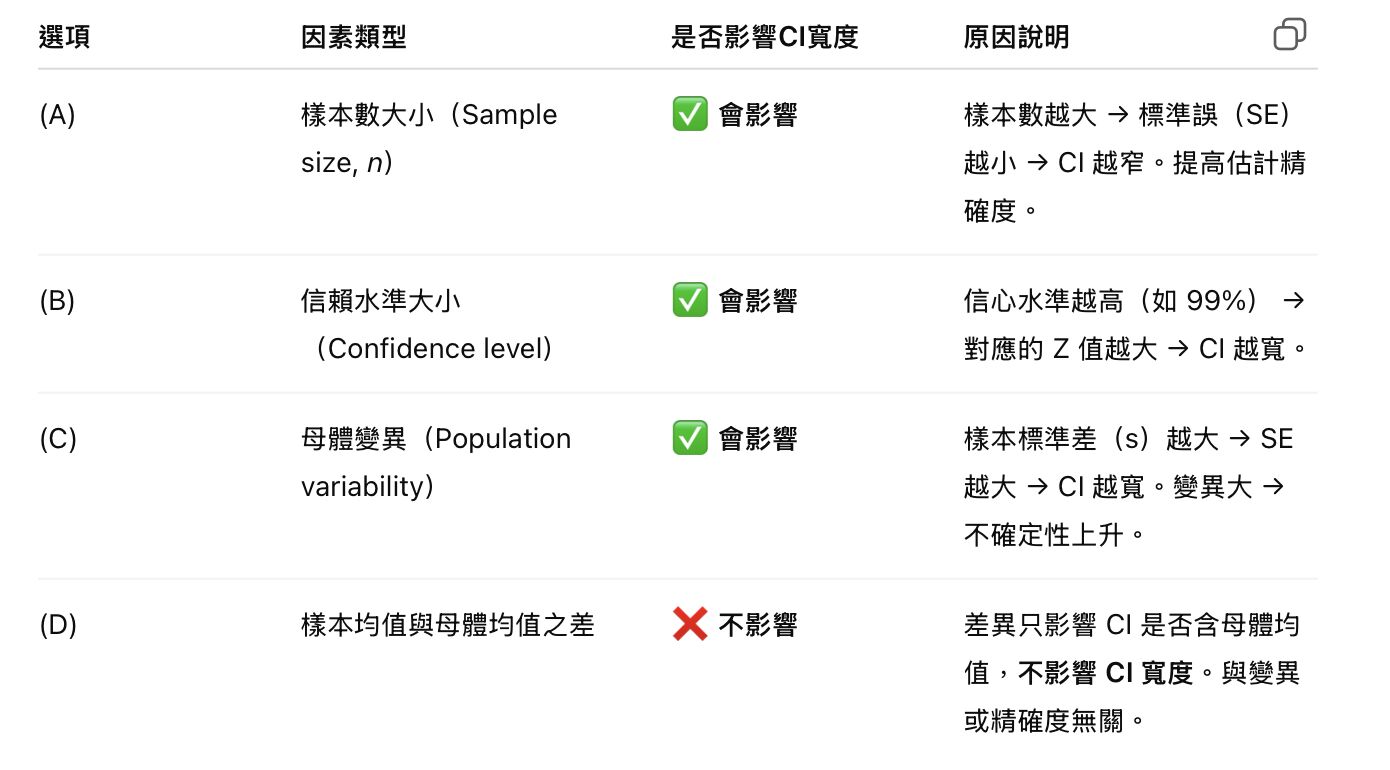Click the copy table icon
Viewport: 1390px width, 770px height.
click(1289, 35)
